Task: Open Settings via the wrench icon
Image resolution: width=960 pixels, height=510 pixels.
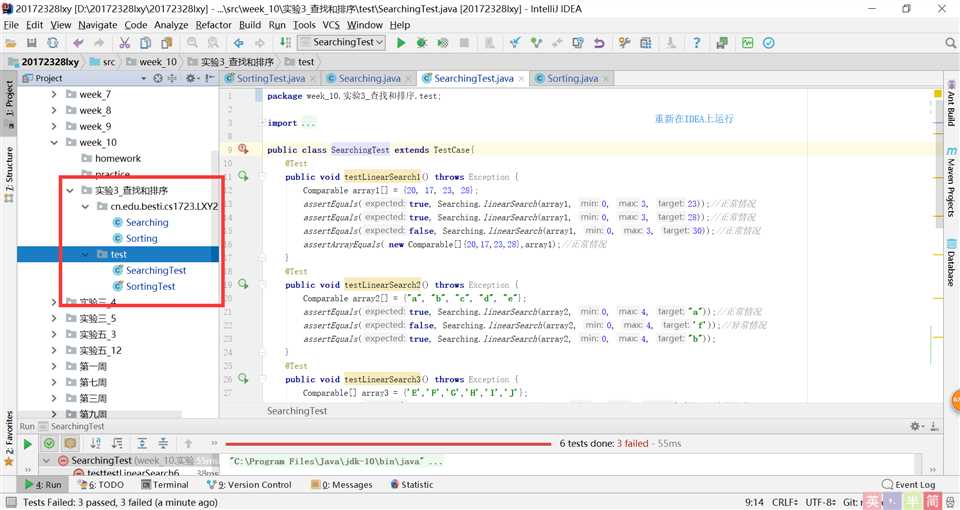Action: pos(624,43)
